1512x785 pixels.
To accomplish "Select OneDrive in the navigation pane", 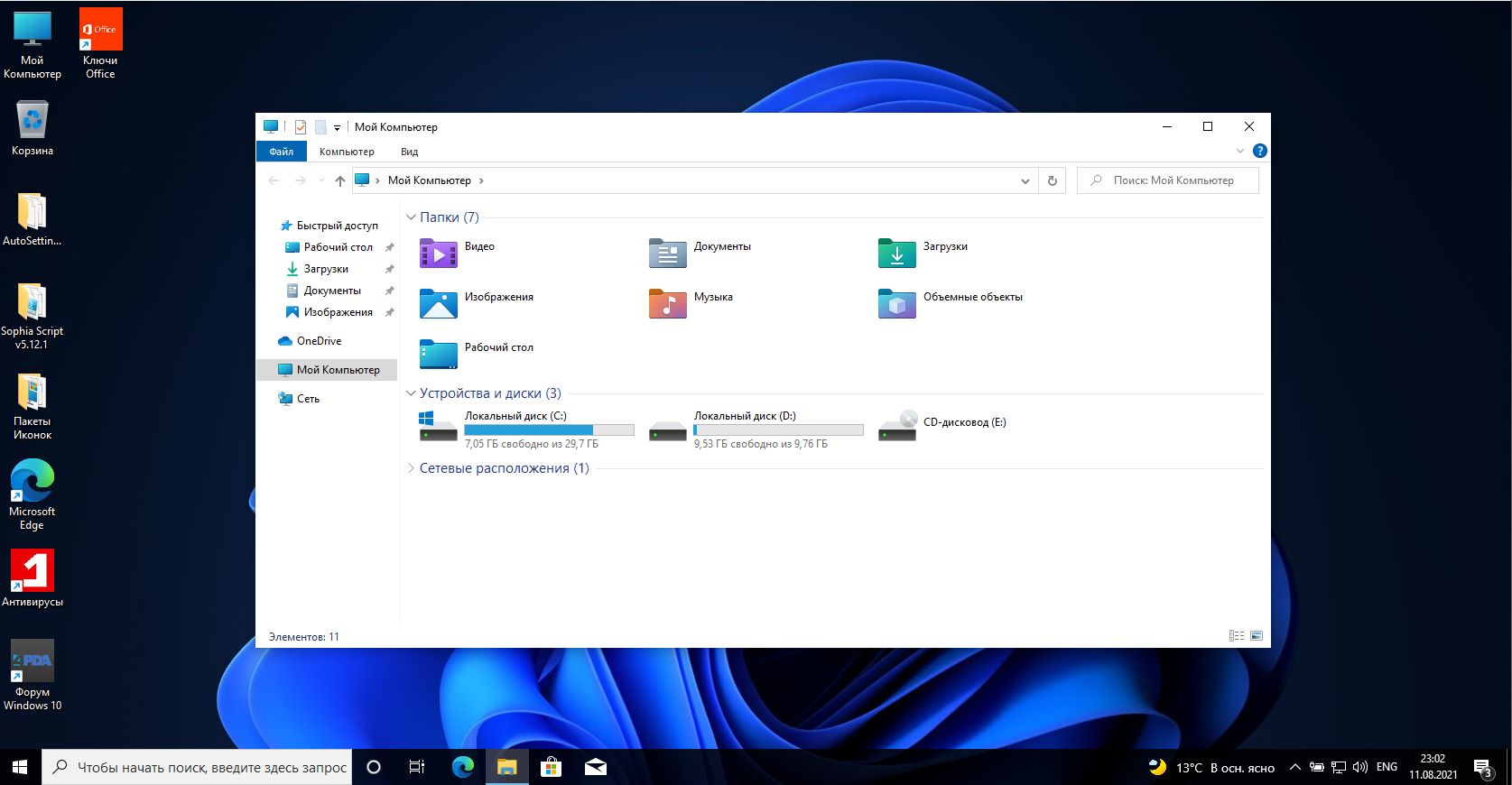I will pos(319,341).
